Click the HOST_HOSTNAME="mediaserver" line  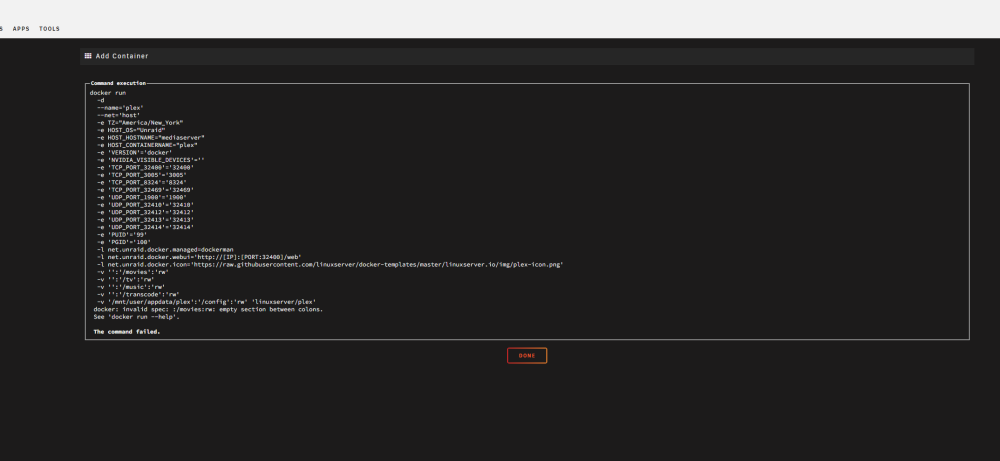[x=151, y=138]
